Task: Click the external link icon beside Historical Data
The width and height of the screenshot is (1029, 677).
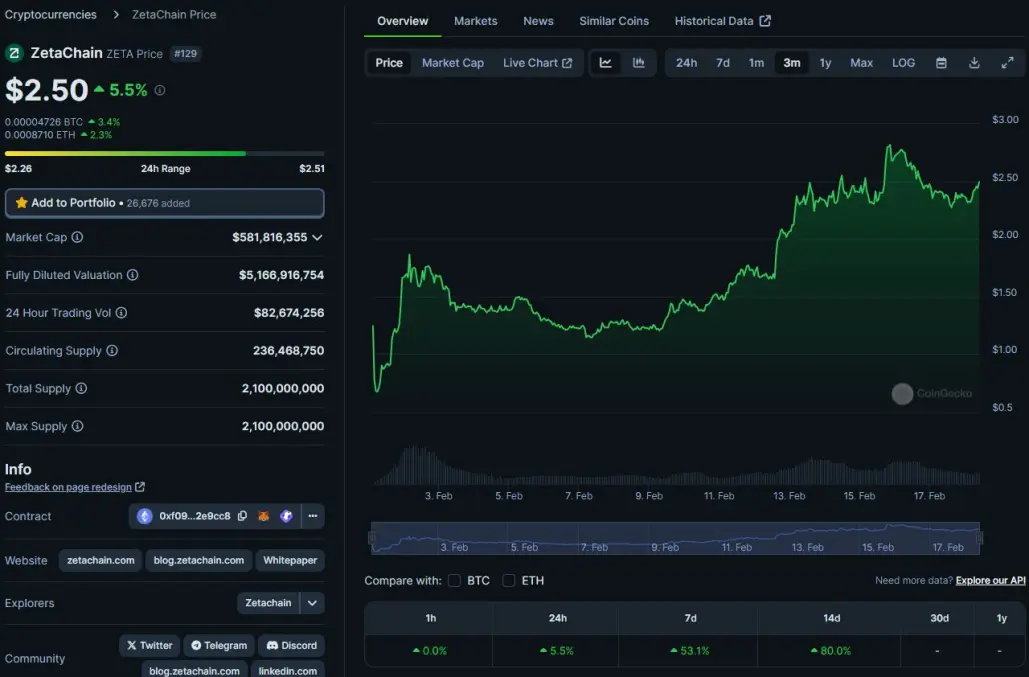Action: pyautogui.click(x=765, y=21)
